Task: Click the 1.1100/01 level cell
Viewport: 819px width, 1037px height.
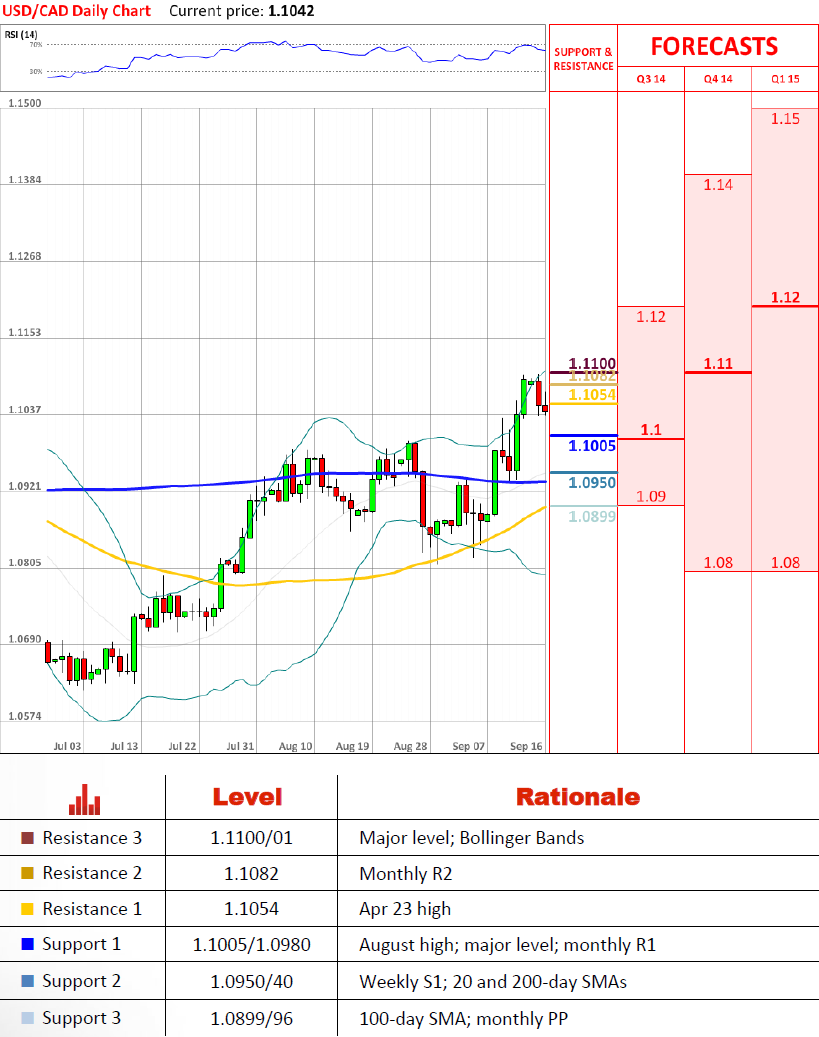Action: [x=251, y=838]
